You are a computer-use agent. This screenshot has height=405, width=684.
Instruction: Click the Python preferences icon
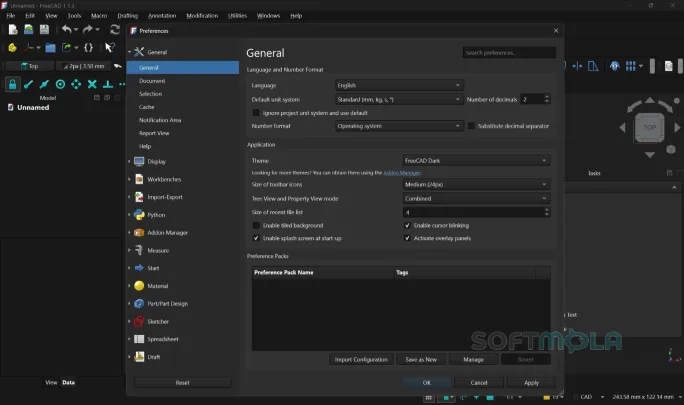(139, 215)
